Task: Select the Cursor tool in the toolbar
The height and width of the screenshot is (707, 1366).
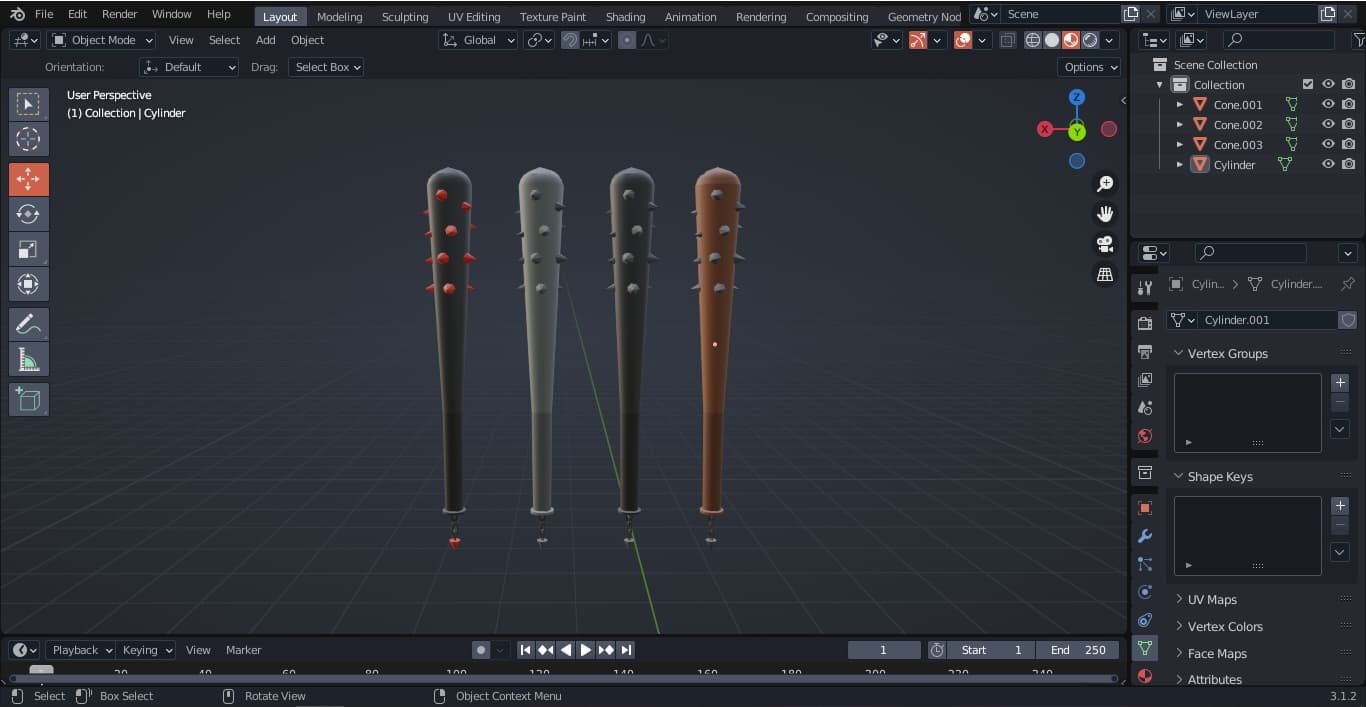Action: click(x=28, y=140)
